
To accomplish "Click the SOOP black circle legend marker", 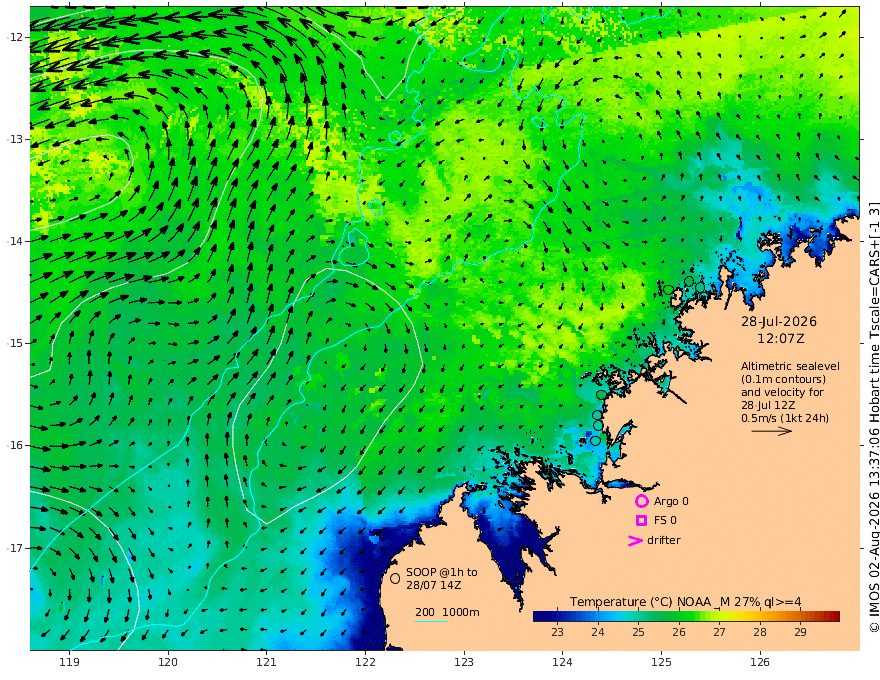I will click(395, 578).
